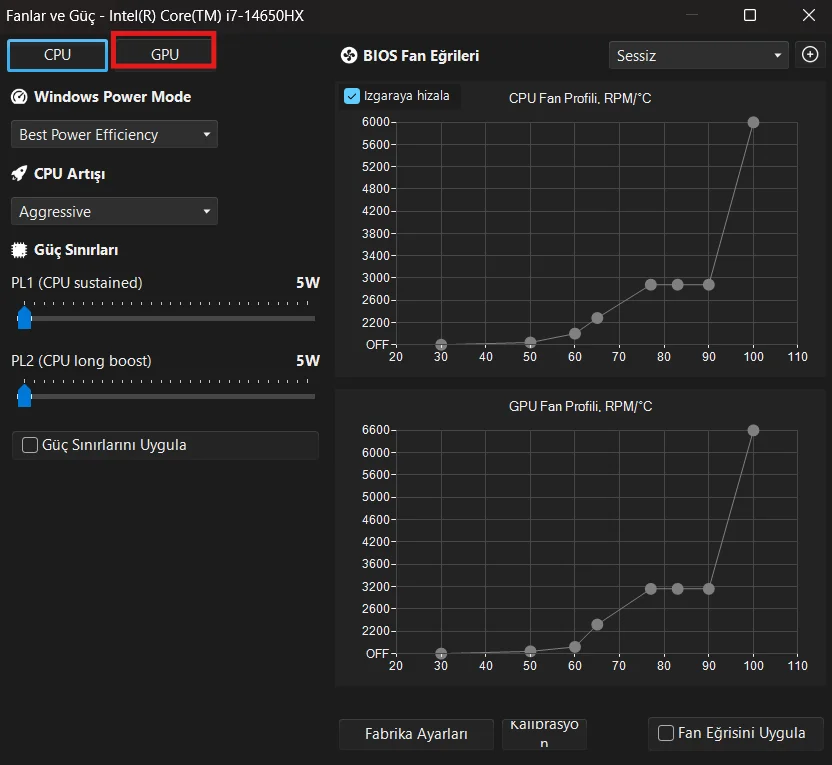
Task: Open the Sessiz fan profile dropdown
Action: click(x=698, y=55)
